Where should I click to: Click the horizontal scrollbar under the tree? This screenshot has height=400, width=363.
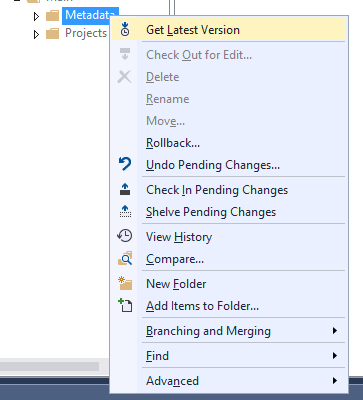point(49,366)
